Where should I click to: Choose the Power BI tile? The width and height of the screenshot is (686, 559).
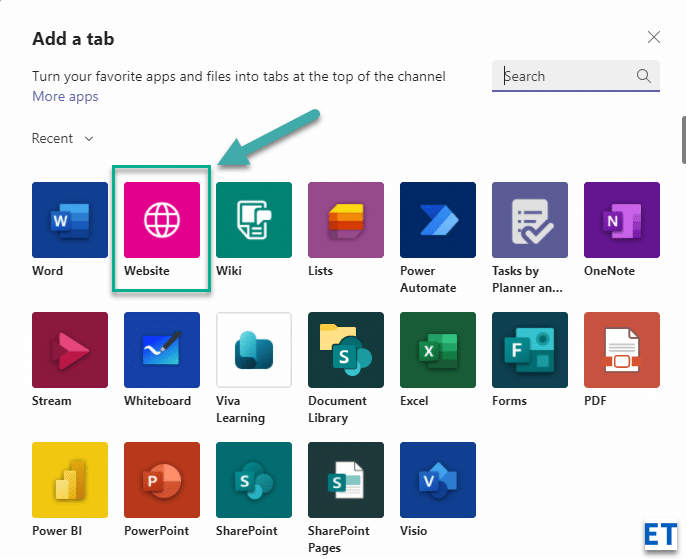click(x=70, y=480)
